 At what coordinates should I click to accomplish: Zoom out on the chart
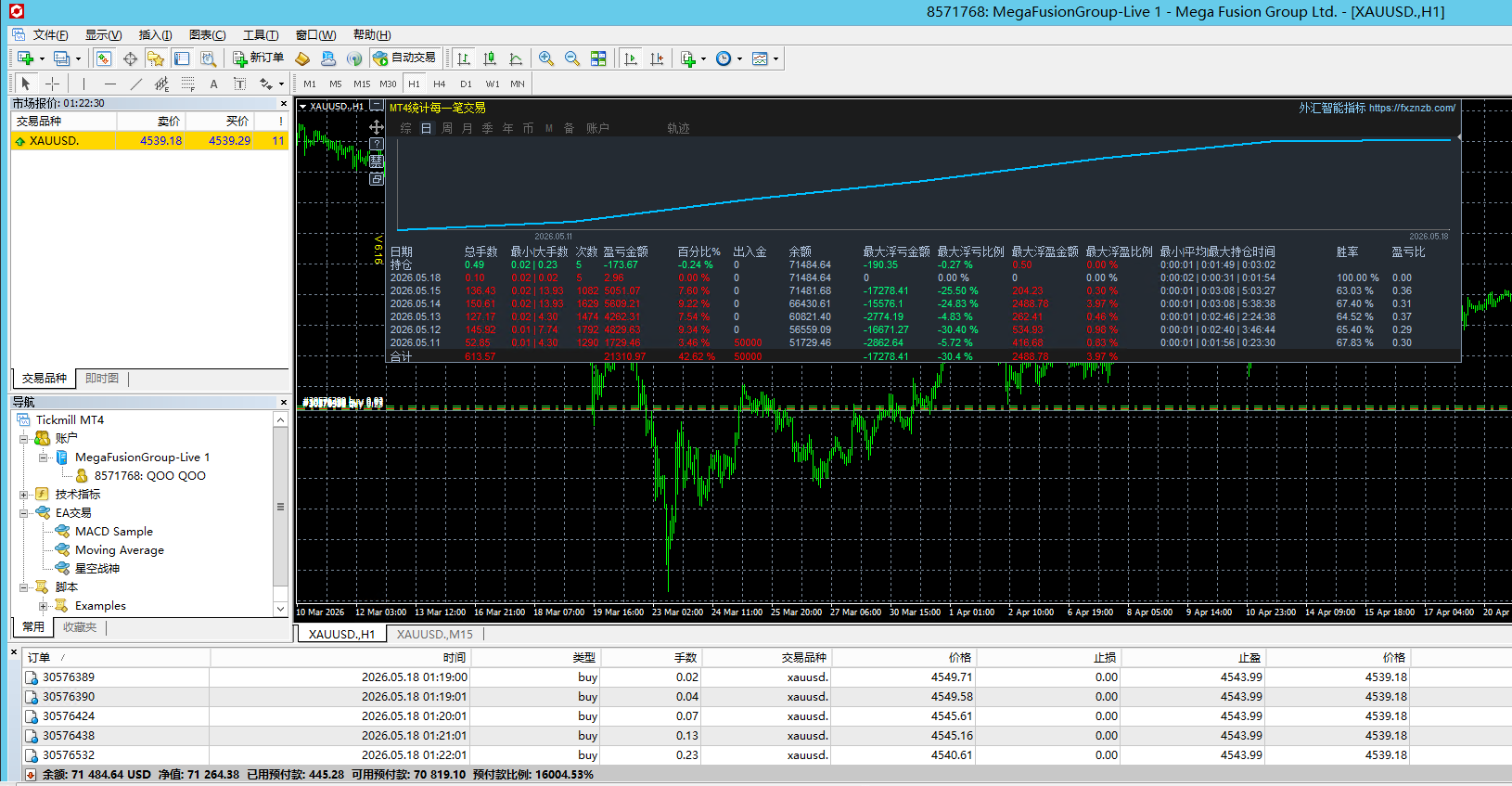coord(572,58)
